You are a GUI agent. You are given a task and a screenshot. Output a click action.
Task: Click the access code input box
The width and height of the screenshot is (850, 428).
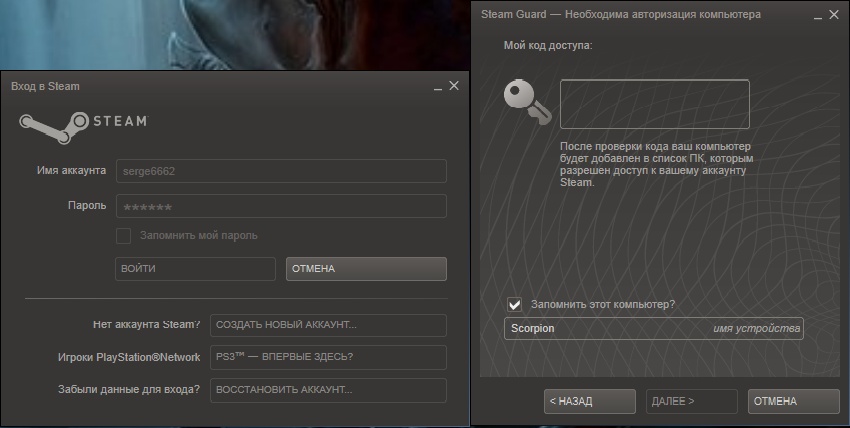pos(655,104)
